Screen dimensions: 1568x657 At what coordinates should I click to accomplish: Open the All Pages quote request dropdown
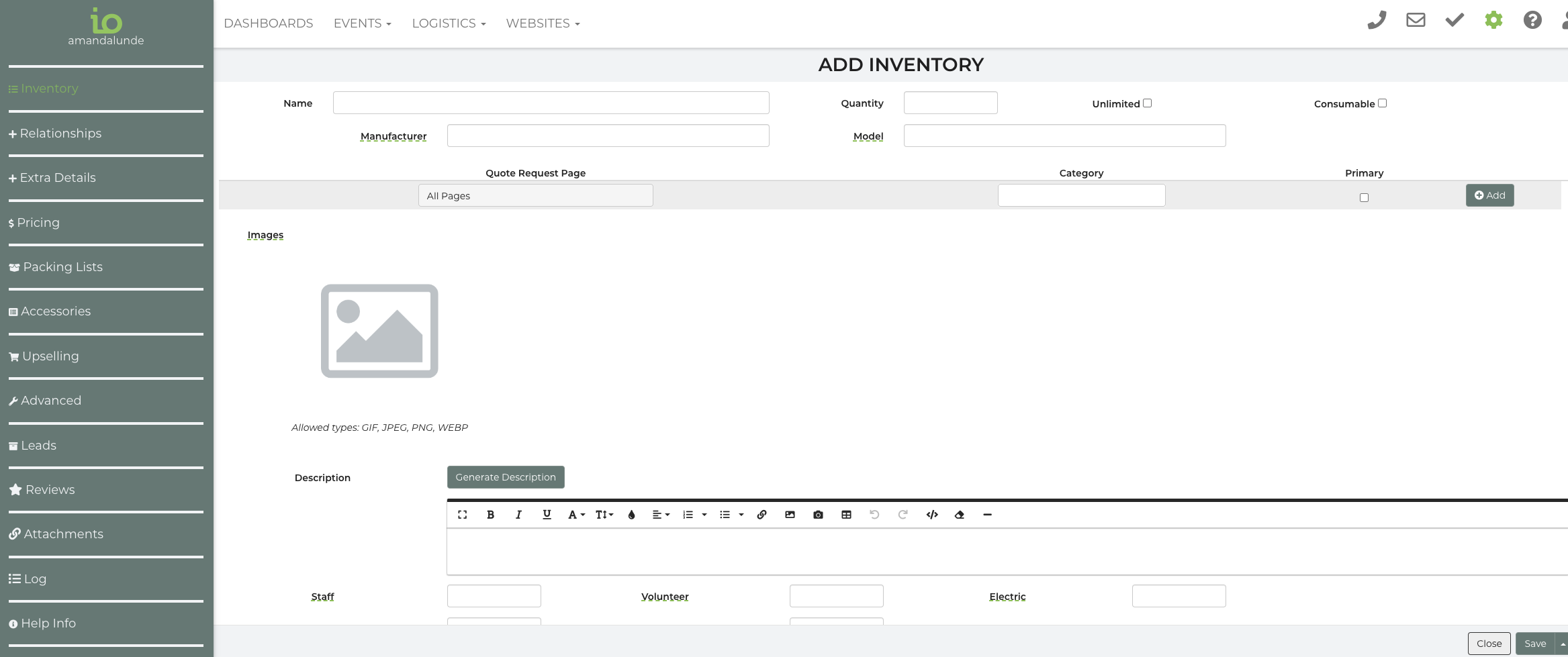click(x=535, y=196)
